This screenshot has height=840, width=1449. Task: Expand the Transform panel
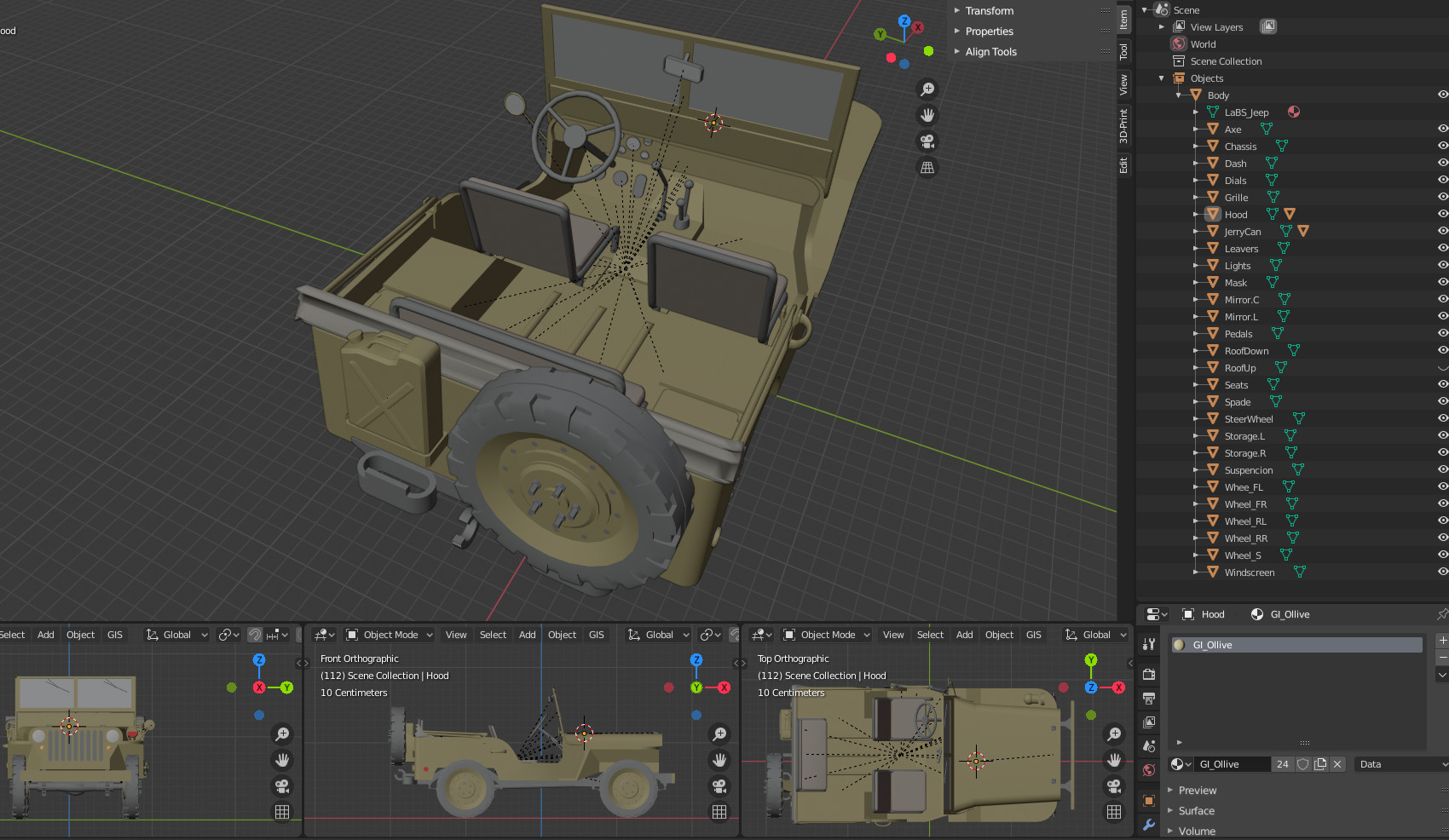(989, 11)
